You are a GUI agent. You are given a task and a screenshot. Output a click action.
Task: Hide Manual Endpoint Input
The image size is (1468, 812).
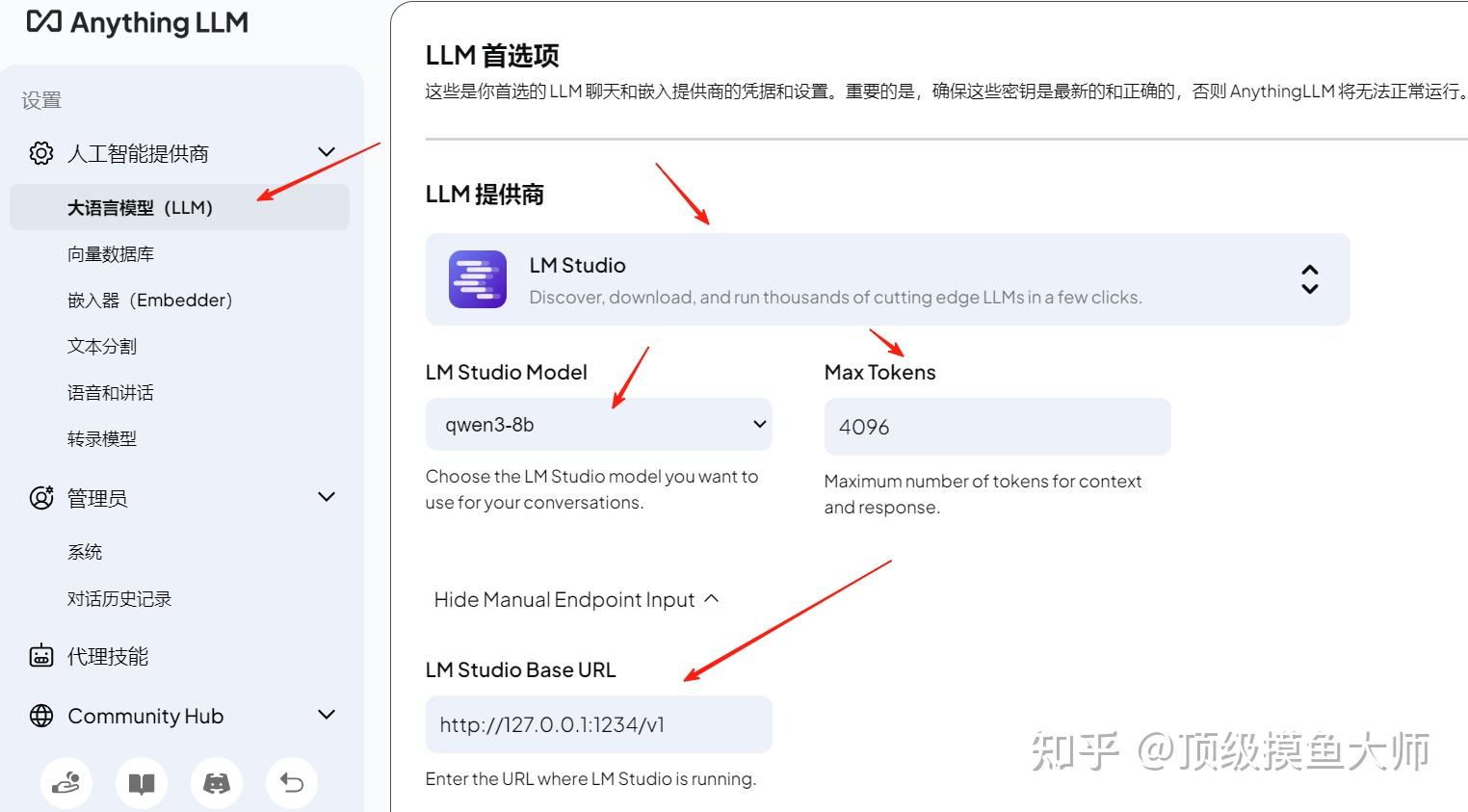(x=576, y=598)
